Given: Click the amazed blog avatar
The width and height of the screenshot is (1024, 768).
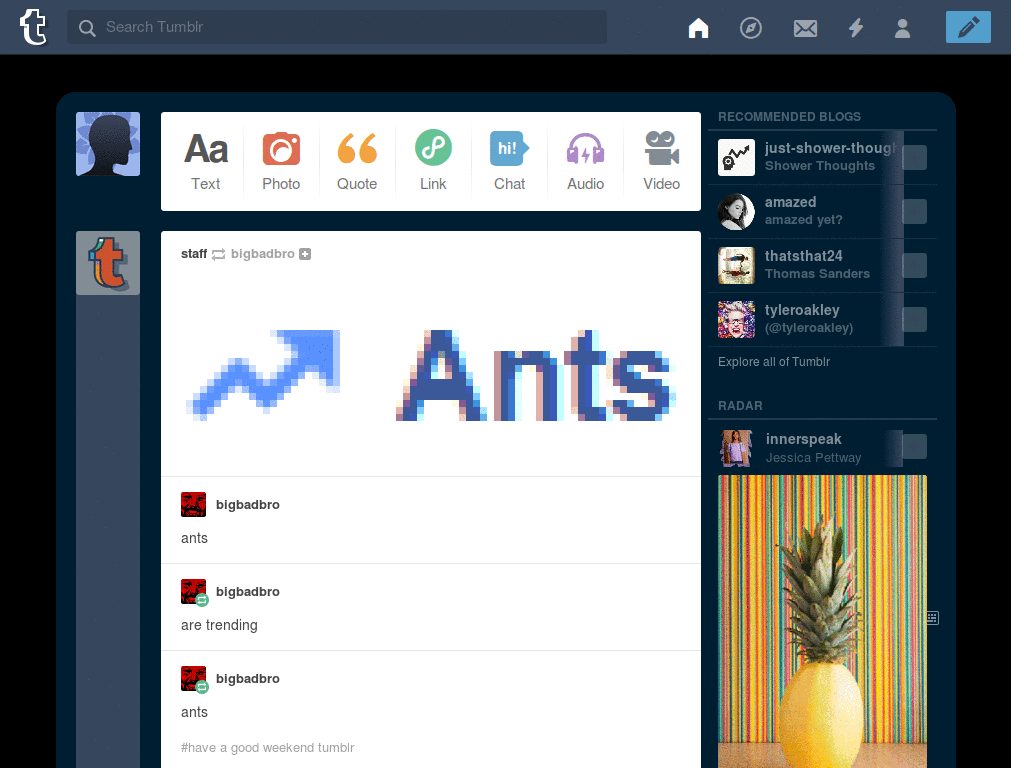Looking at the screenshot, I should point(736,212).
